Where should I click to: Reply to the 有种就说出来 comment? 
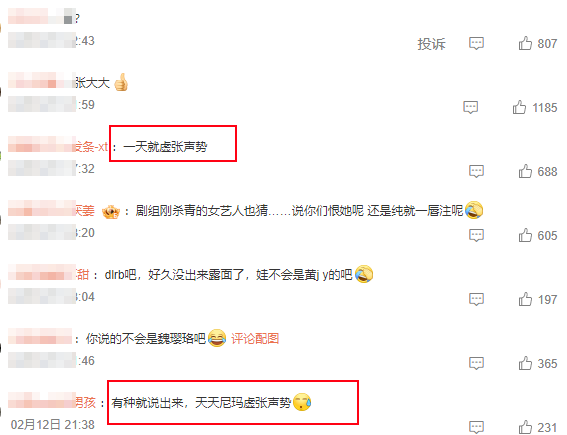(x=476, y=427)
